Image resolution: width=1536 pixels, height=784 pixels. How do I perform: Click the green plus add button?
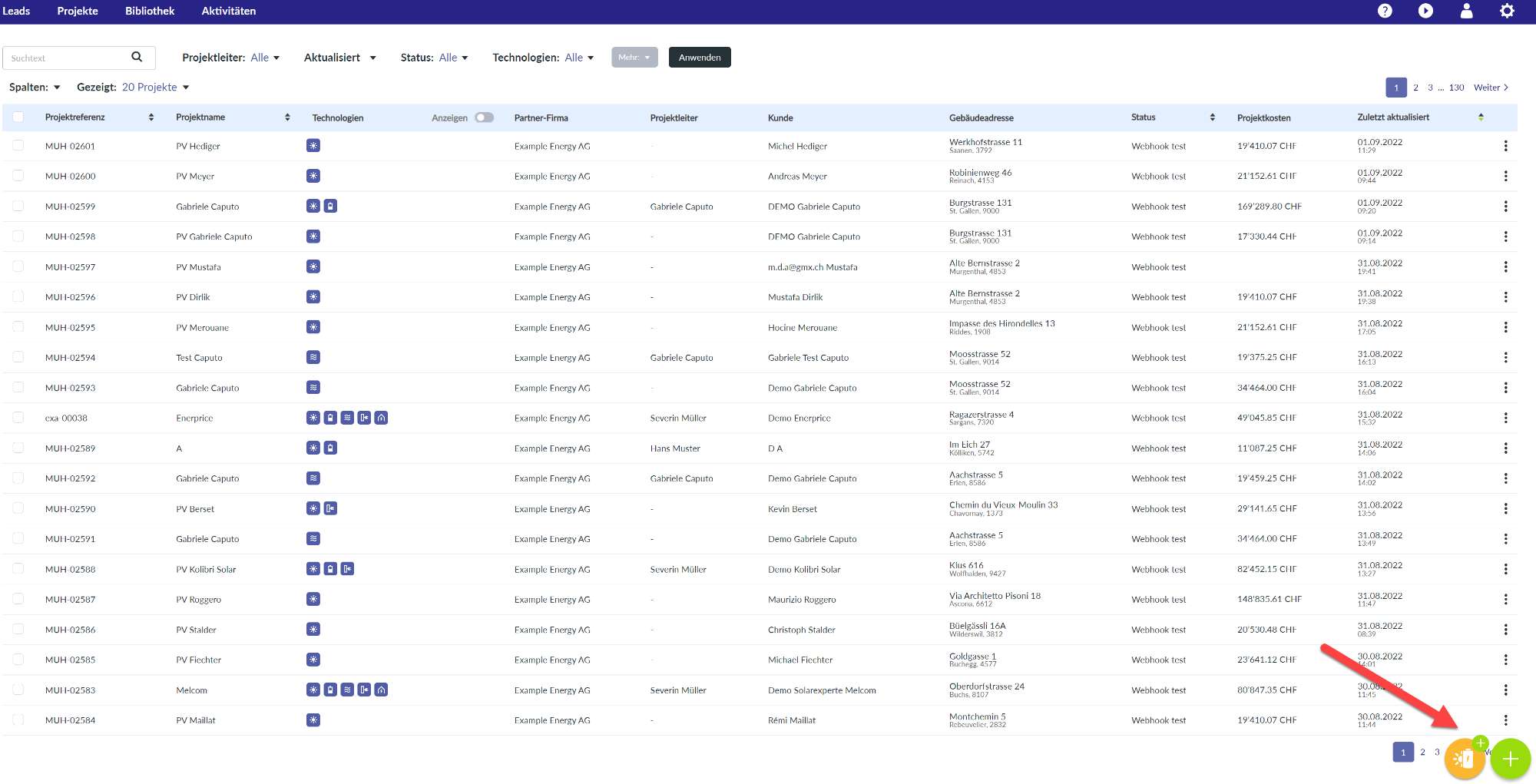point(1510,759)
